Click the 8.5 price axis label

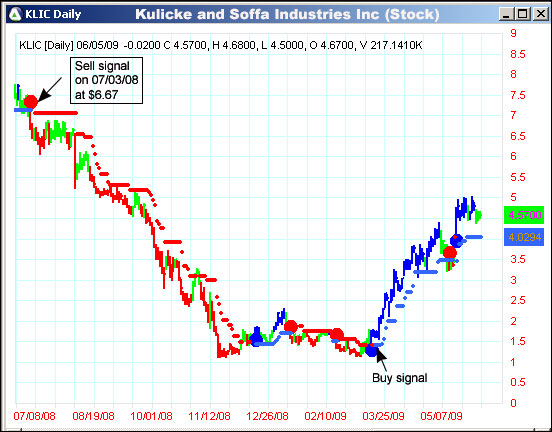click(x=517, y=54)
